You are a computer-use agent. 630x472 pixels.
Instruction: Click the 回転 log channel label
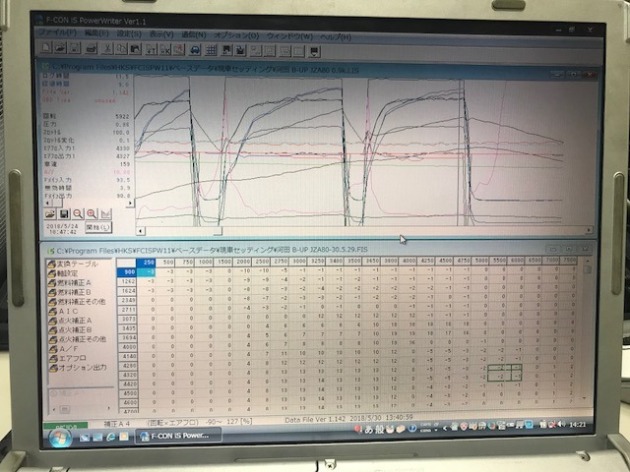[x=49, y=116]
